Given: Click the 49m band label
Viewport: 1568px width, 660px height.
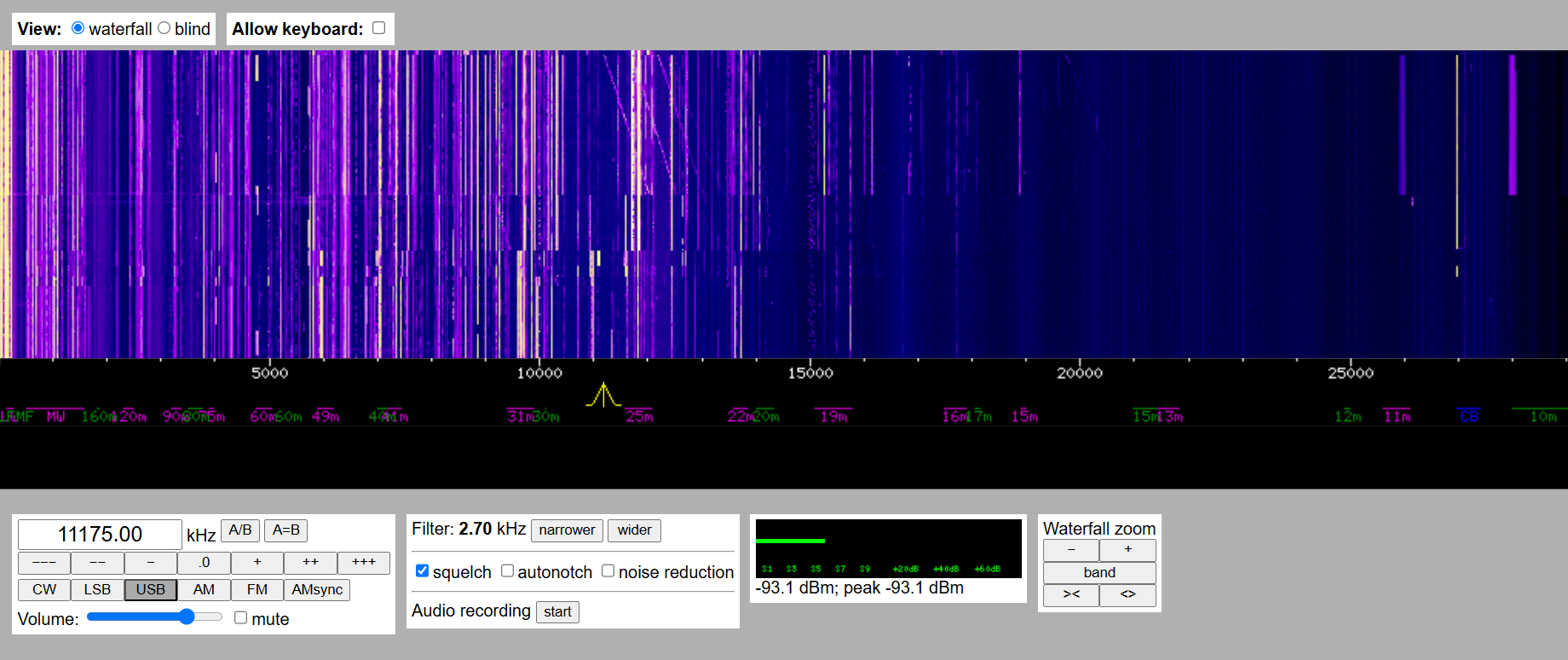Looking at the screenshot, I should coord(326,416).
